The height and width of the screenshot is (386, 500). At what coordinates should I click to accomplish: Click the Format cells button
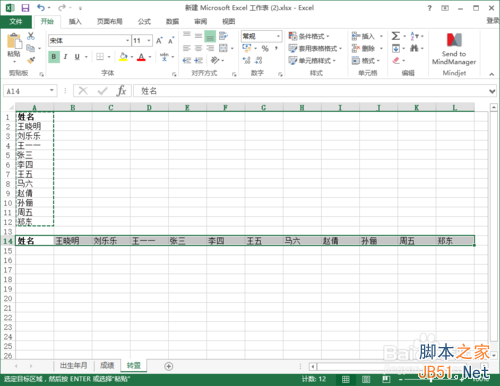click(x=366, y=60)
